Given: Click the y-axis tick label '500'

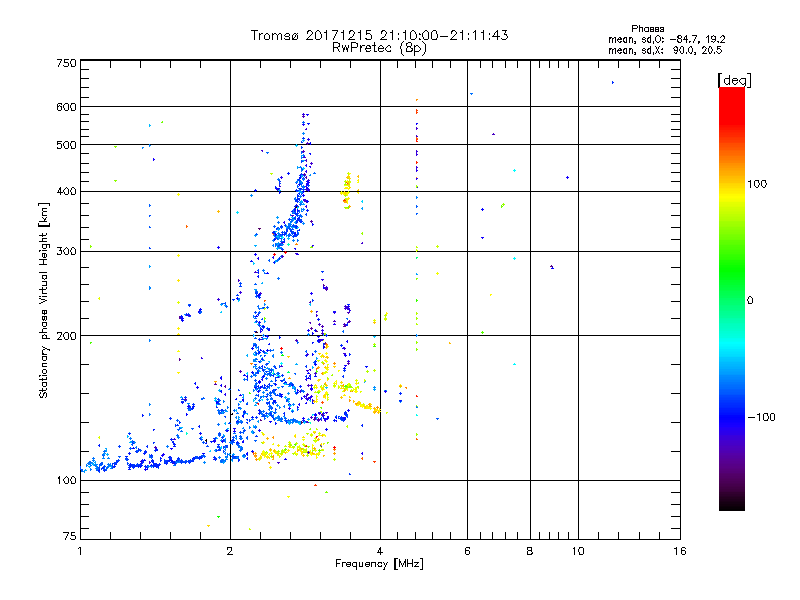Looking at the screenshot, I should tap(66, 145).
